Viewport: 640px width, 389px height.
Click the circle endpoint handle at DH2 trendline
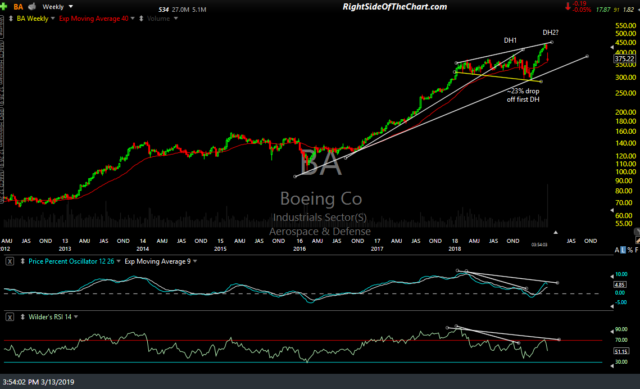pos(552,42)
